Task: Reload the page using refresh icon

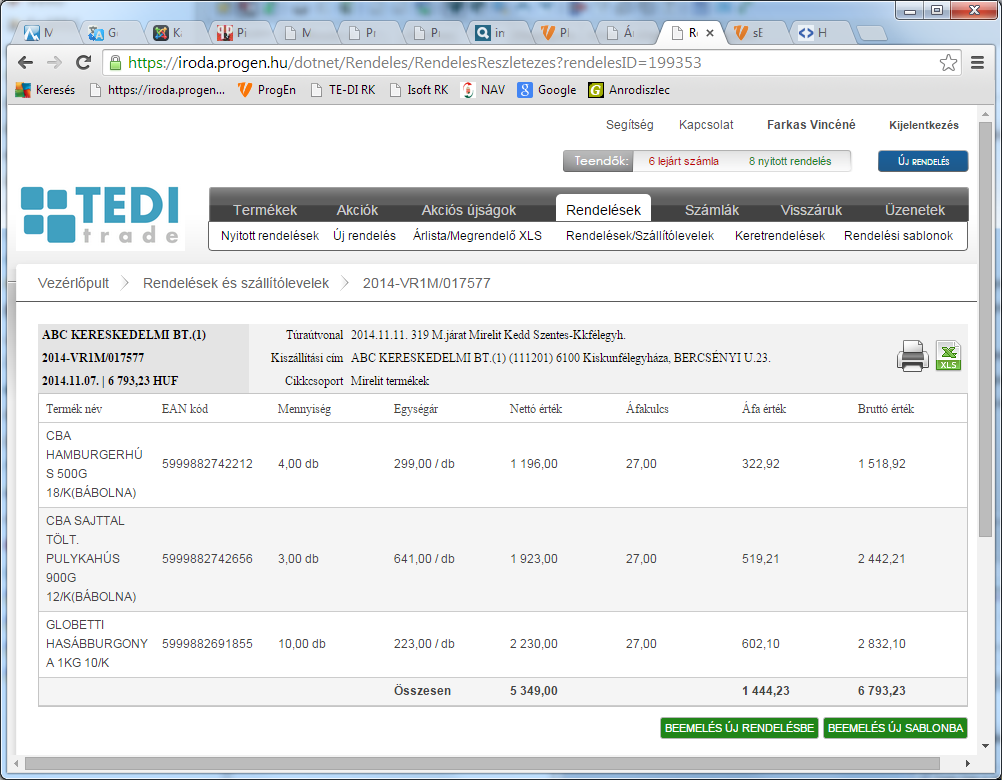Action: [x=84, y=63]
